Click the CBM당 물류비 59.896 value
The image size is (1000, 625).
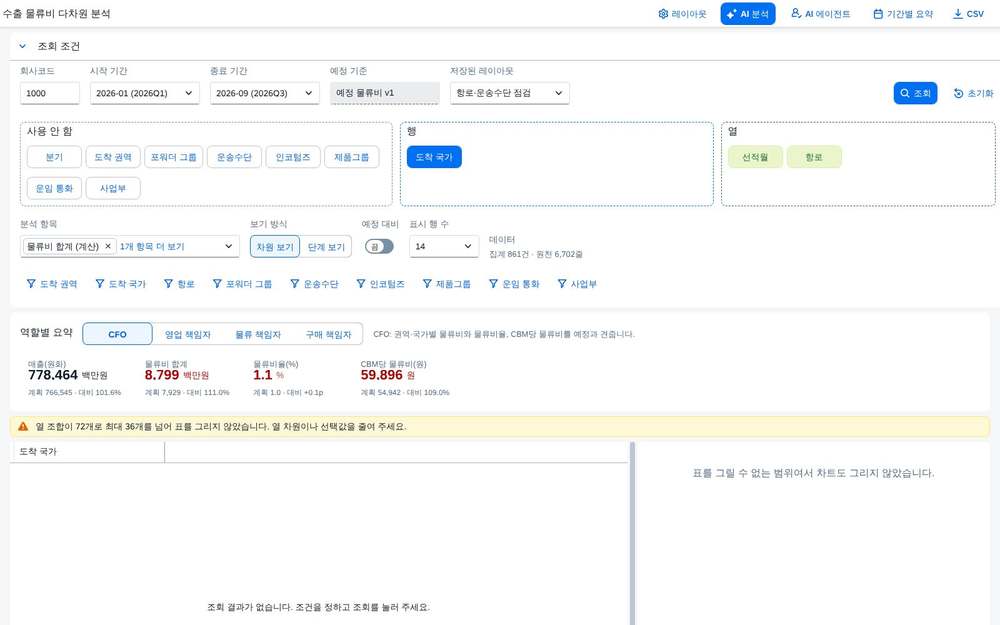coord(388,375)
